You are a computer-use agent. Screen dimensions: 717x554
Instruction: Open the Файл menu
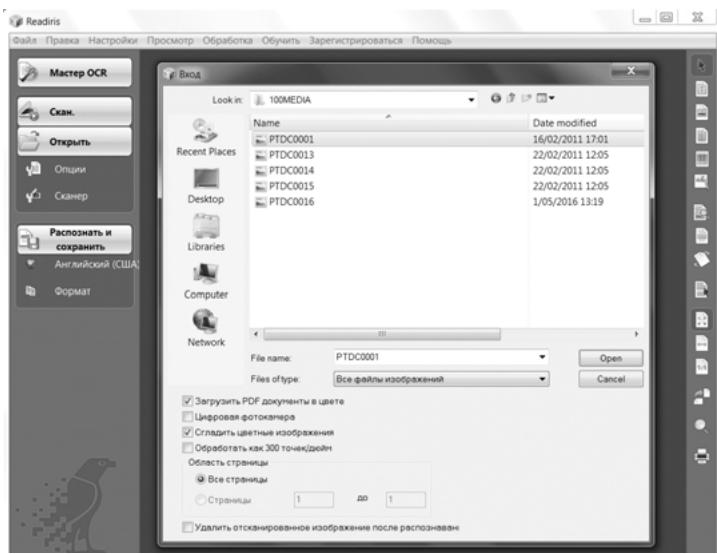pyautogui.click(x=24, y=41)
